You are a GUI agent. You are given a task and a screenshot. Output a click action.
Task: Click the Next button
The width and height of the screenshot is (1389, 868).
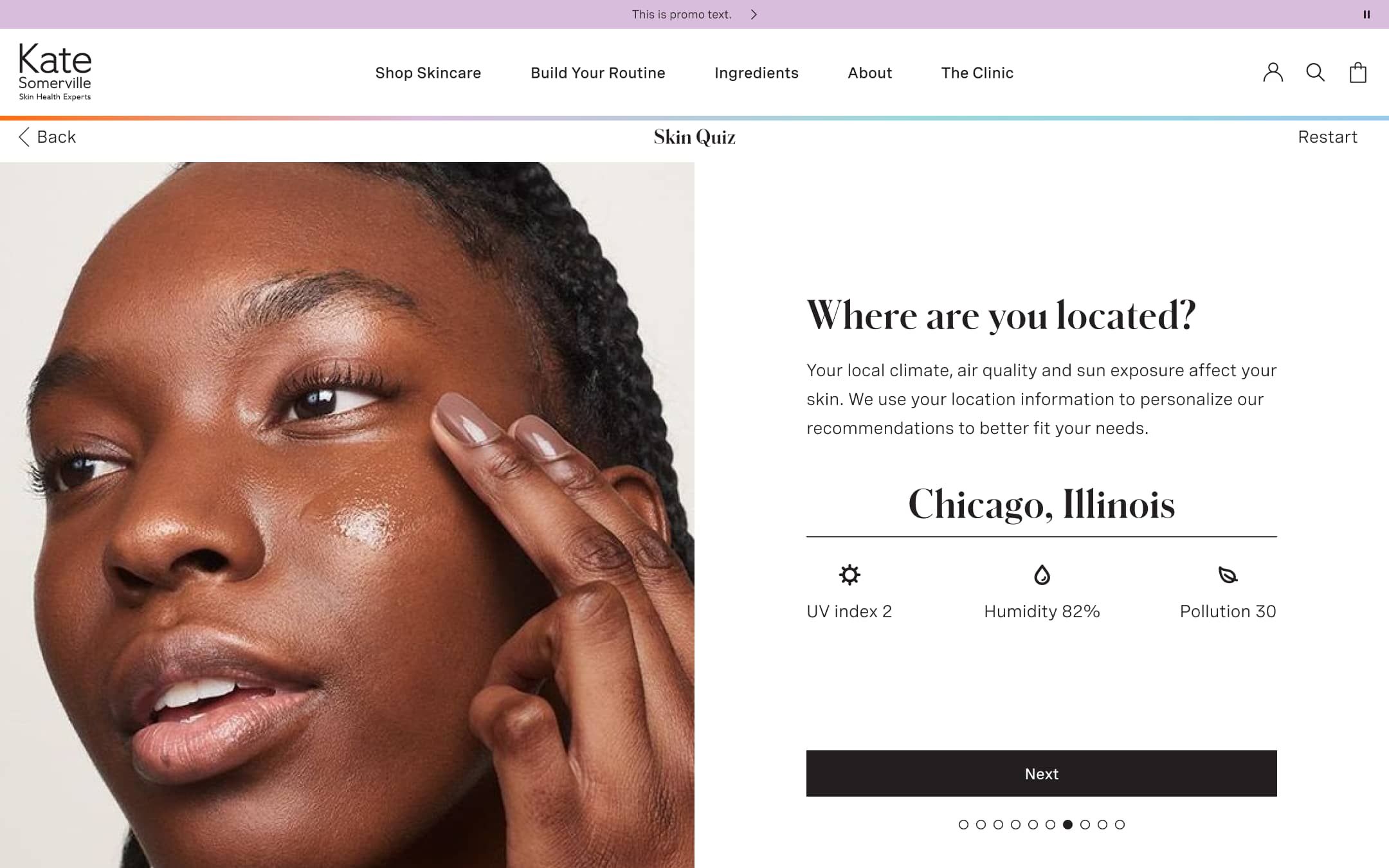pyautogui.click(x=1041, y=773)
